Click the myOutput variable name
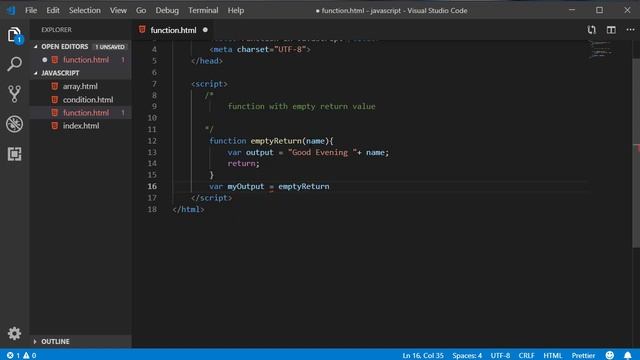 (x=246, y=187)
